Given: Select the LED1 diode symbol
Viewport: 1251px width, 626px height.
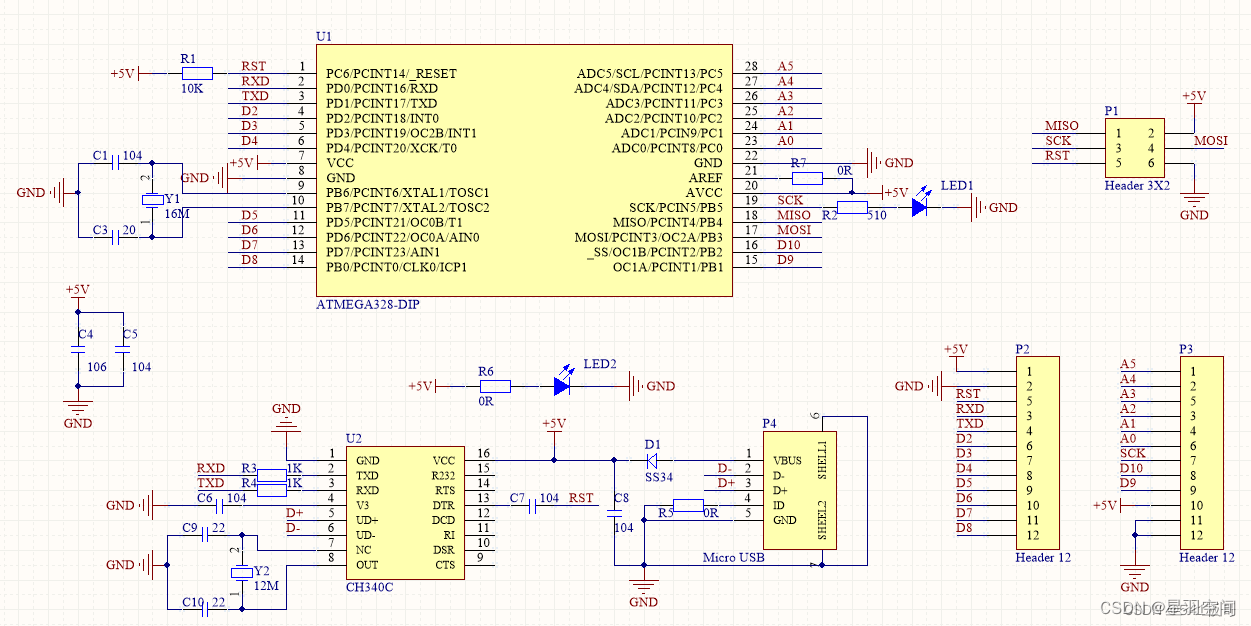Looking at the screenshot, I should point(920,207).
